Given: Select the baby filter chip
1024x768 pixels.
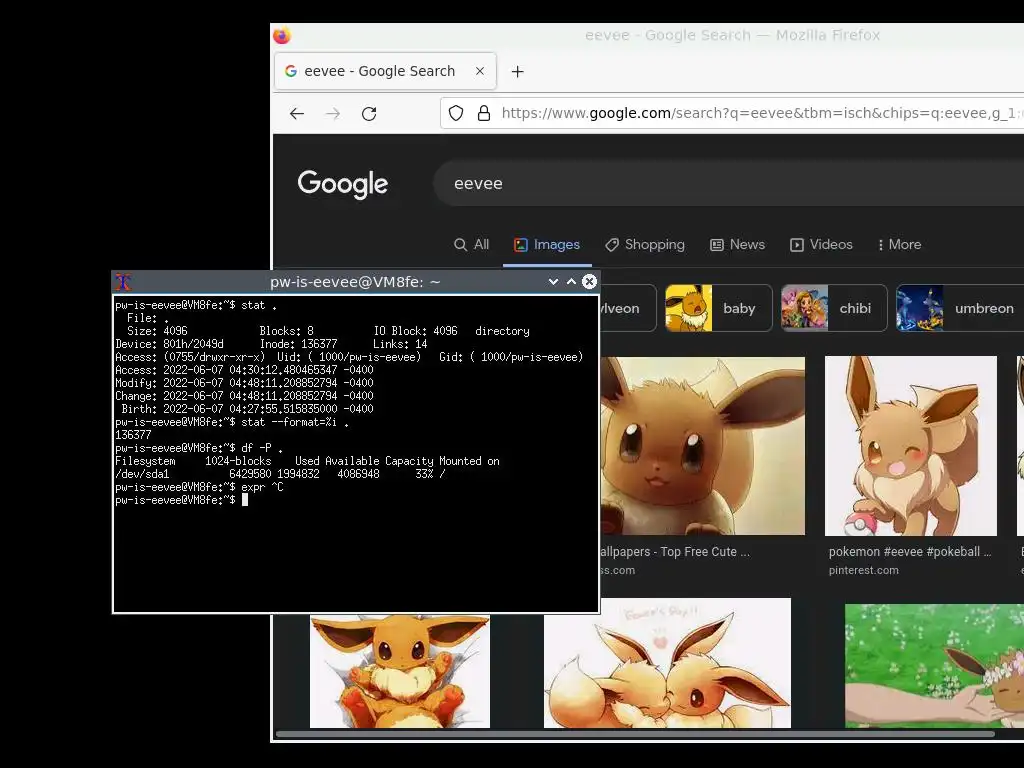Looking at the screenshot, I should click(718, 308).
